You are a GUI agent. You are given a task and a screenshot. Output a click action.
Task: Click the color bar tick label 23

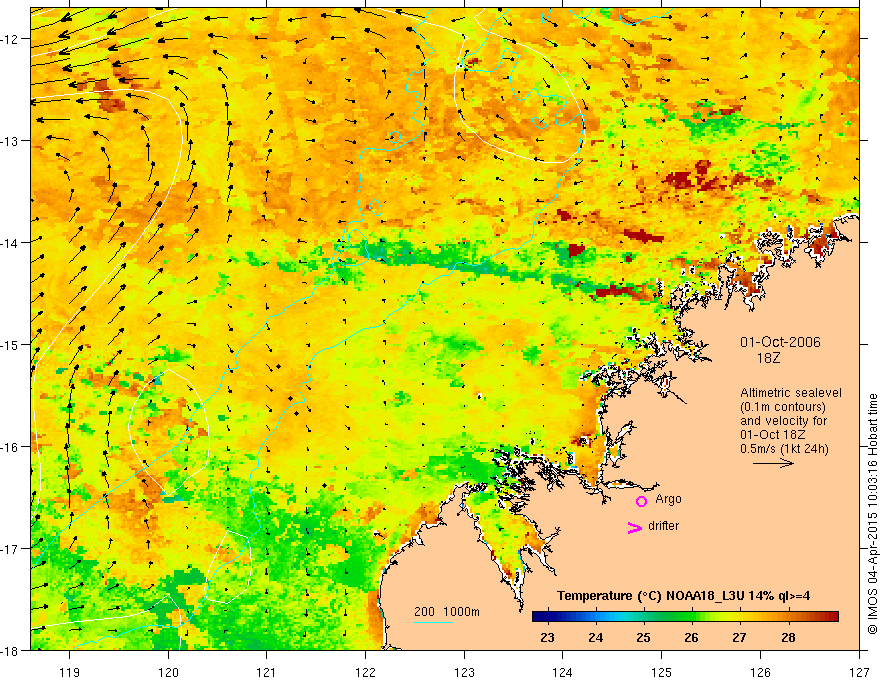(547, 637)
